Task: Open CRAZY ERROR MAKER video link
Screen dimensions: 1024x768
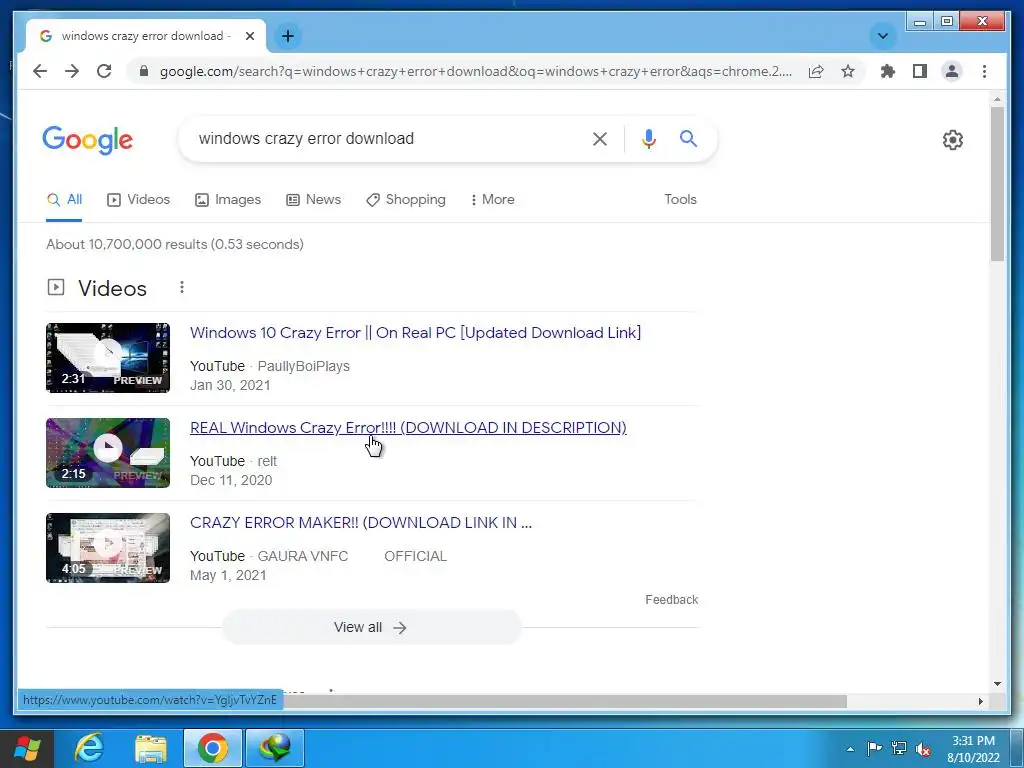Action: (360, 523)
